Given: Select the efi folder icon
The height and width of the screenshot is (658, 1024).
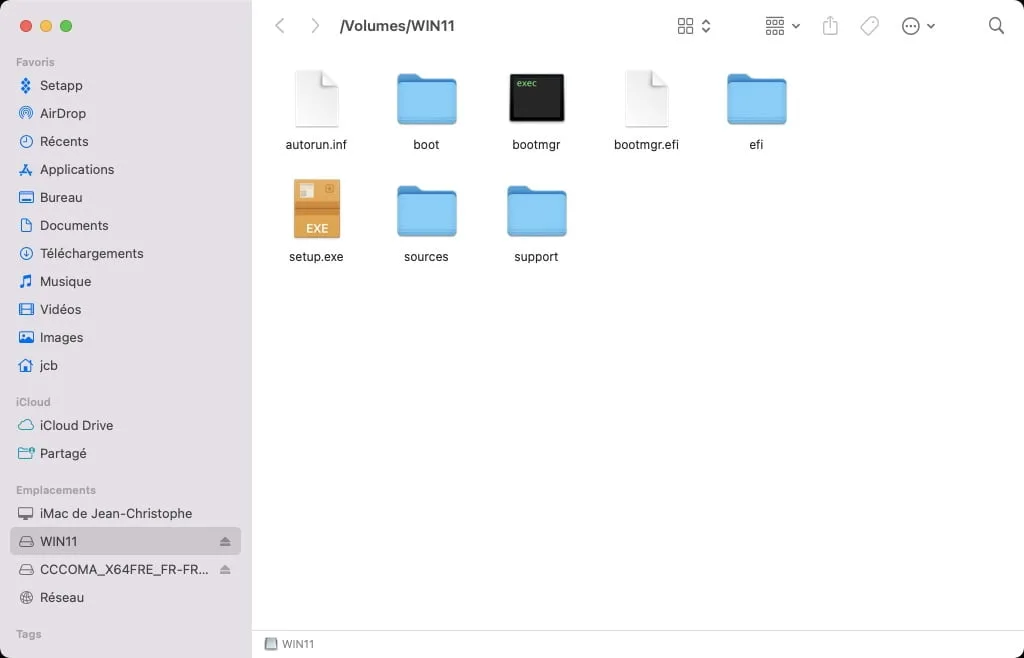Looking at the screenshot, I should 756,99.
